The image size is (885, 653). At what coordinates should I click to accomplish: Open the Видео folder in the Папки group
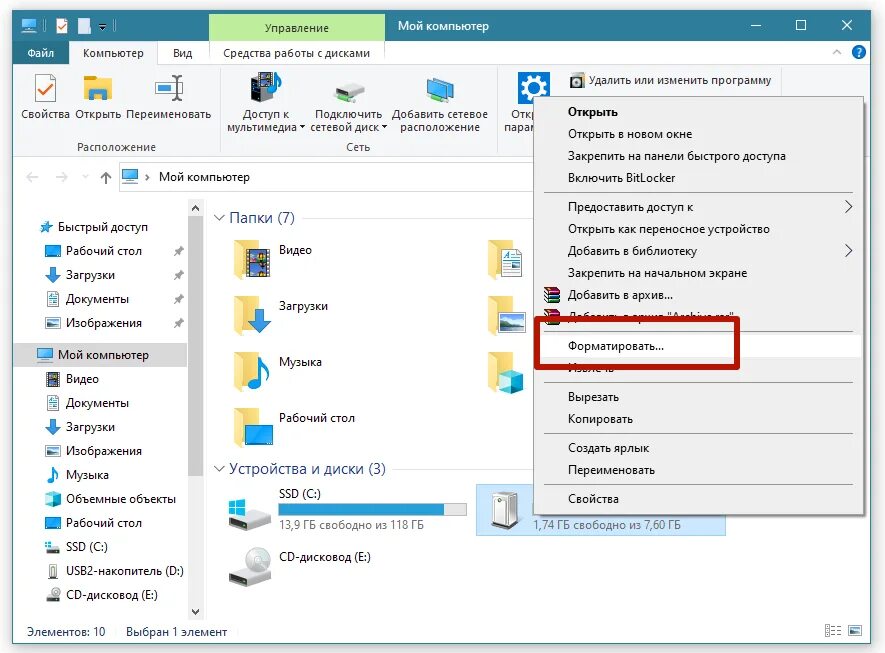click(253, 259)
